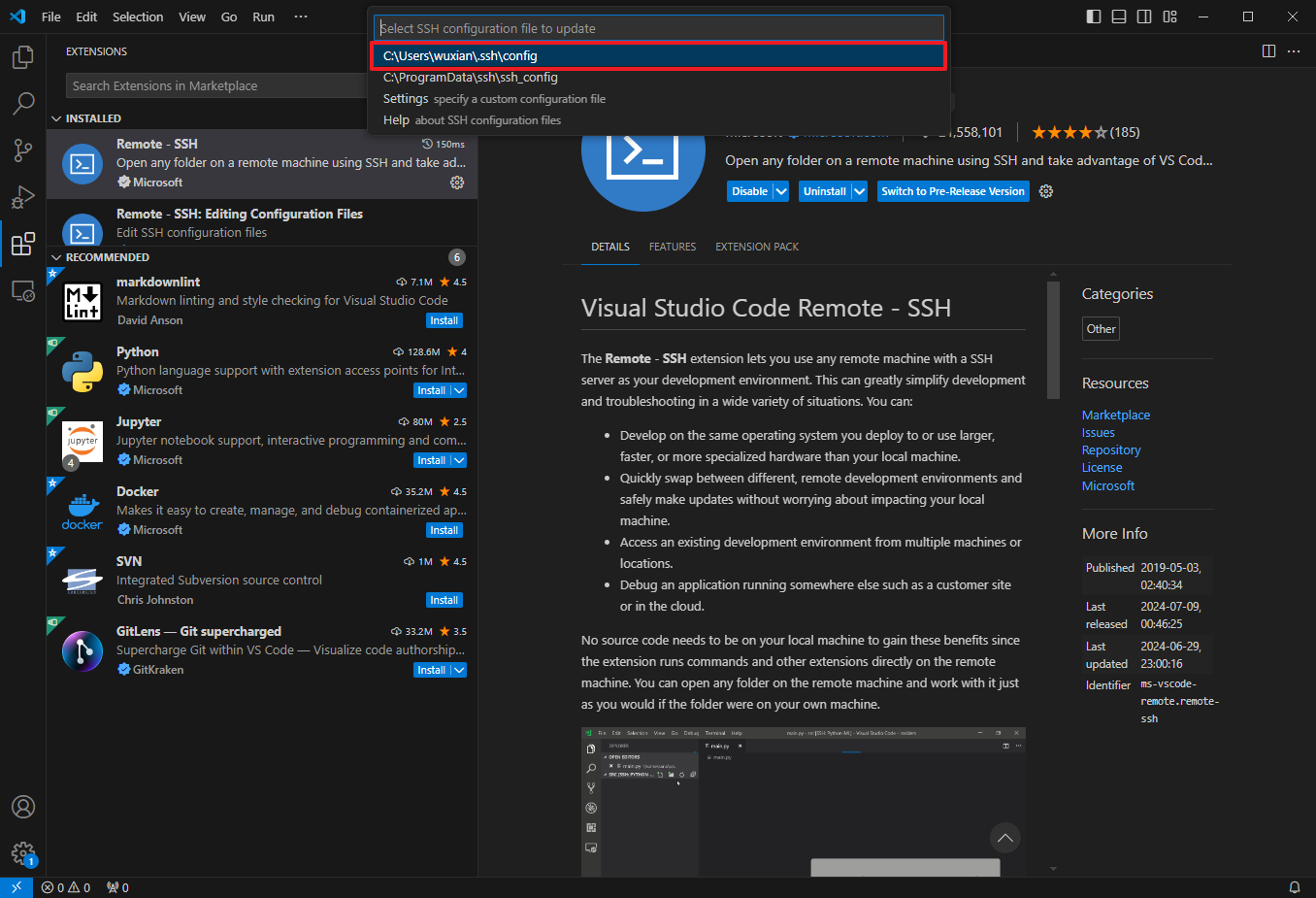The image size is (1316, 898).
Task: Open Run and Debug view
Action: [x=23, y=196]
